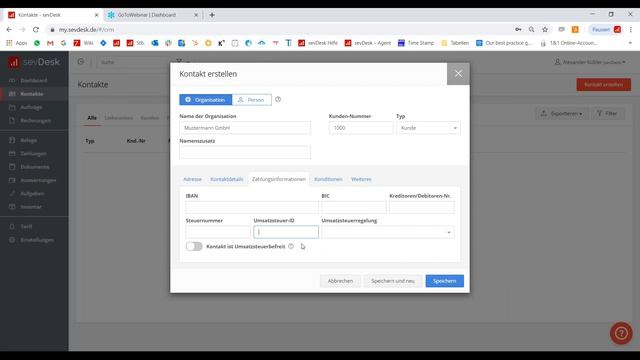Switch to the Adresse tab
The width and height of the screenshot is (640, 360).
pos(192,179)
